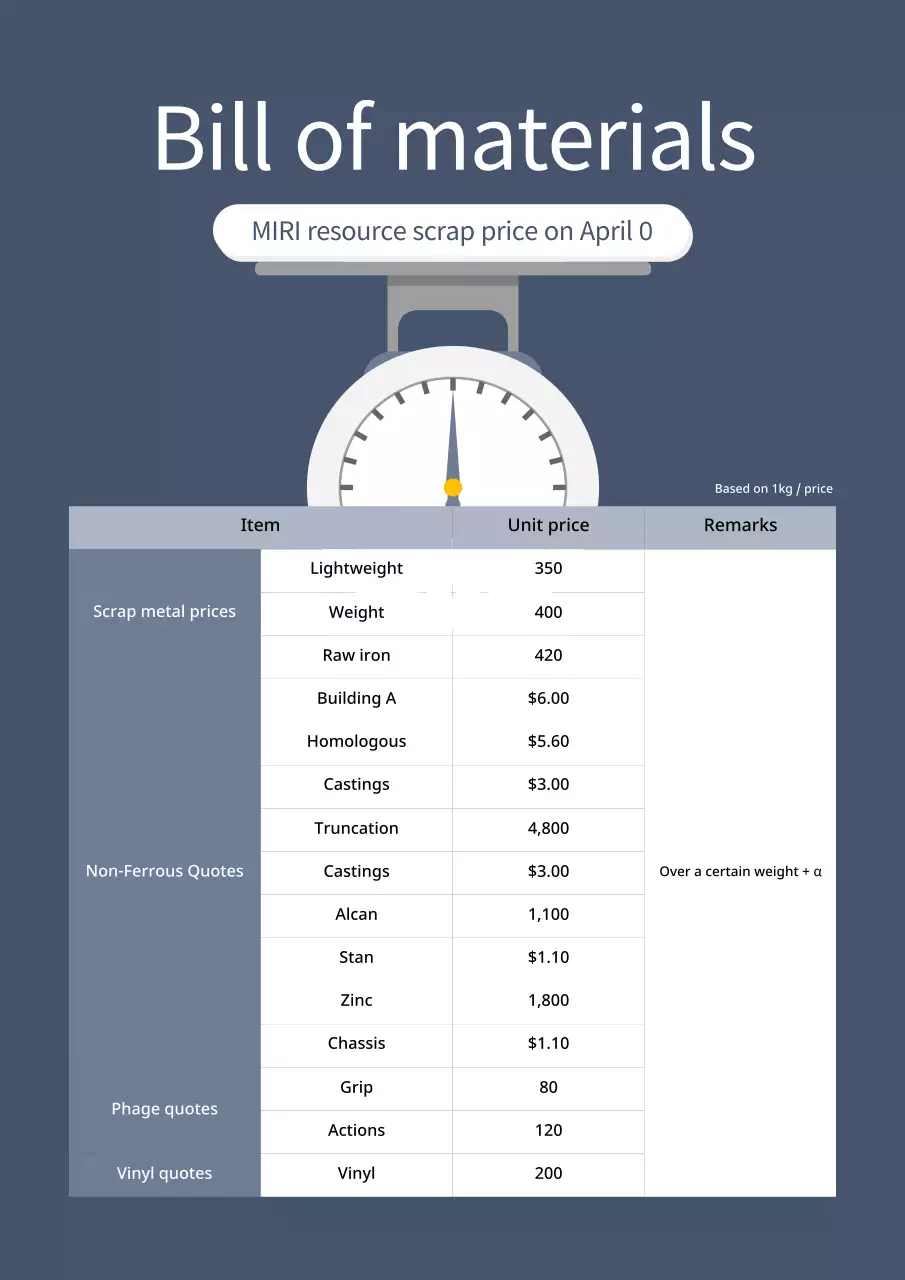Click the Vinyl unit price 200

(548, 1174)
